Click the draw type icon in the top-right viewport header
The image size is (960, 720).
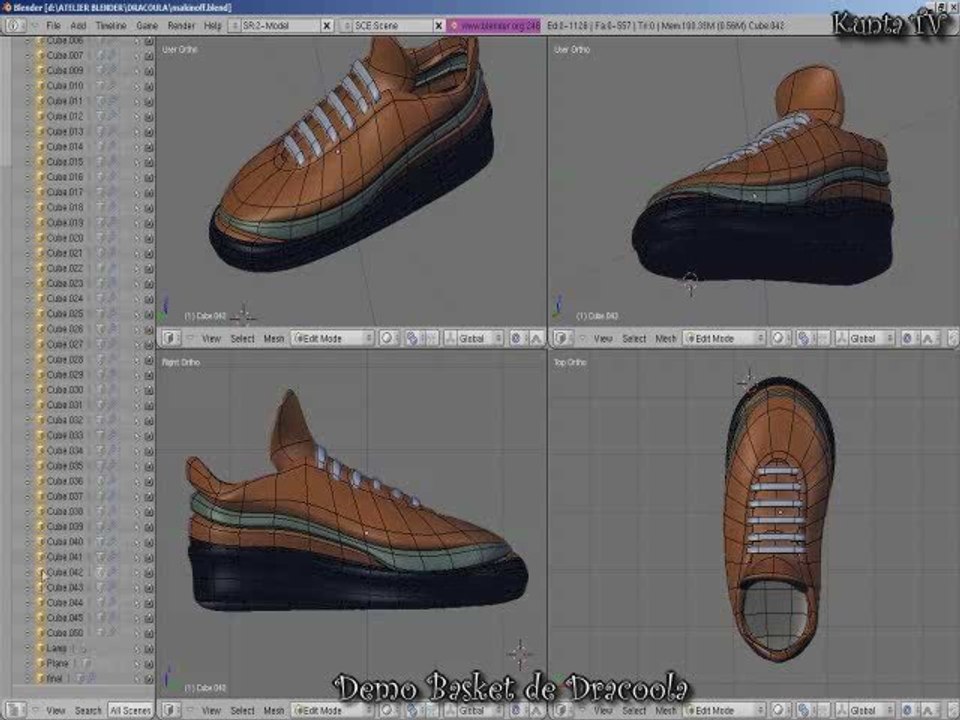[x=779, y=338]
